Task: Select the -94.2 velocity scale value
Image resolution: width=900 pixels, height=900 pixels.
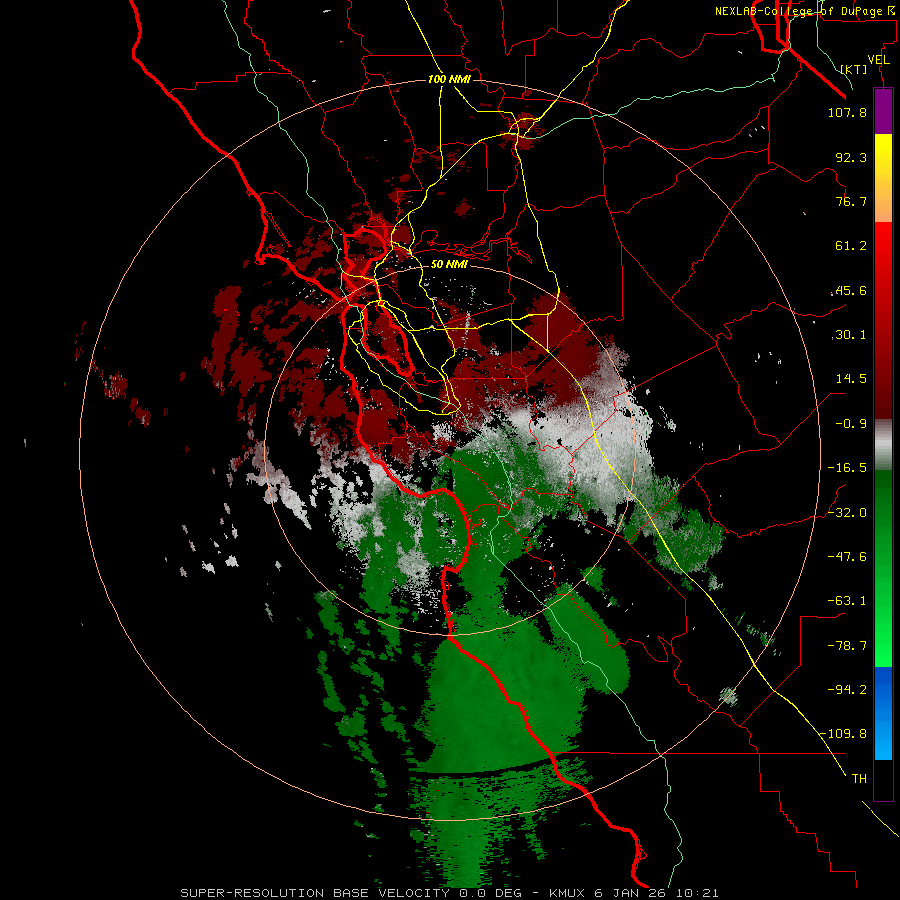Action: (x=847, y=689)
